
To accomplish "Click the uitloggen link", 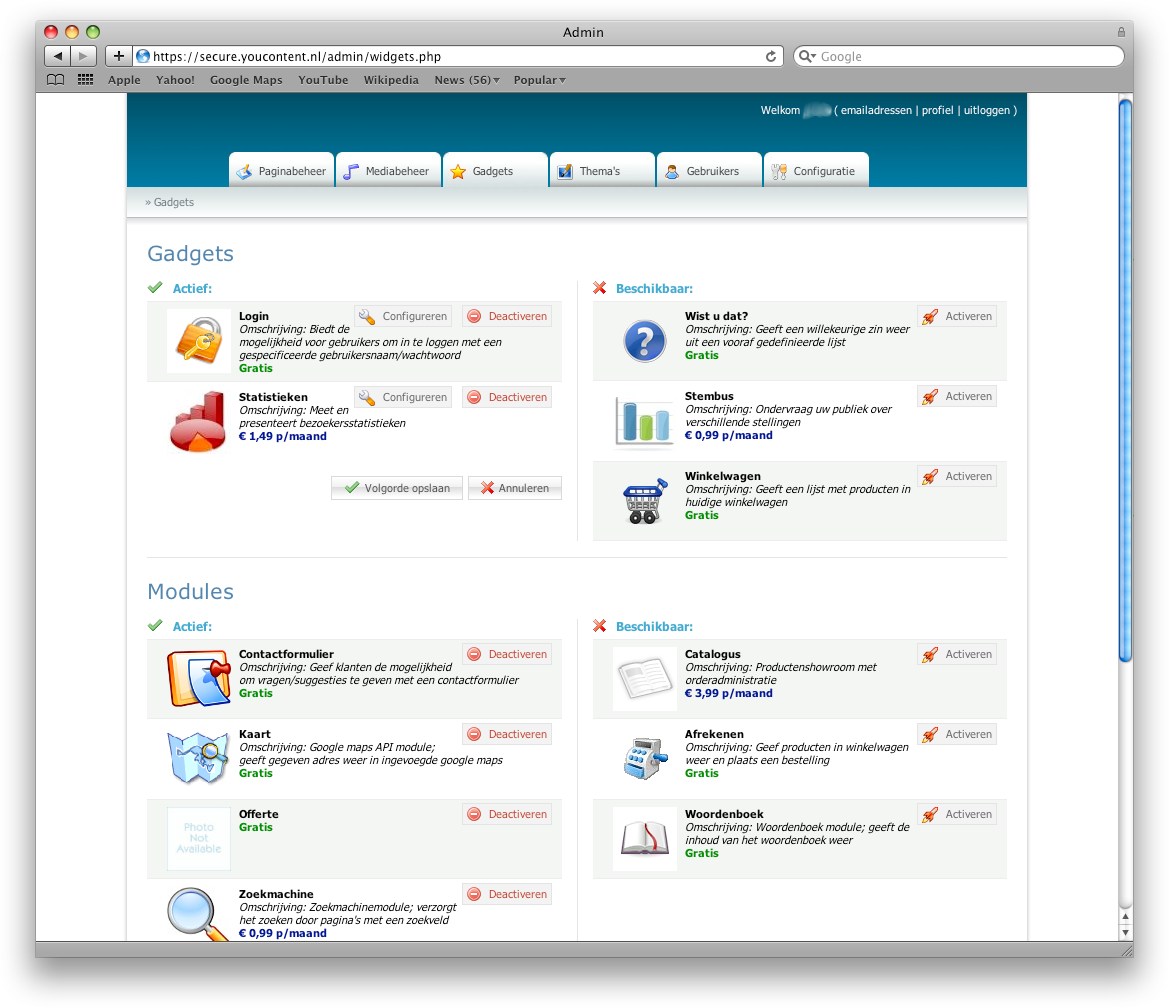I will [986, 111].
